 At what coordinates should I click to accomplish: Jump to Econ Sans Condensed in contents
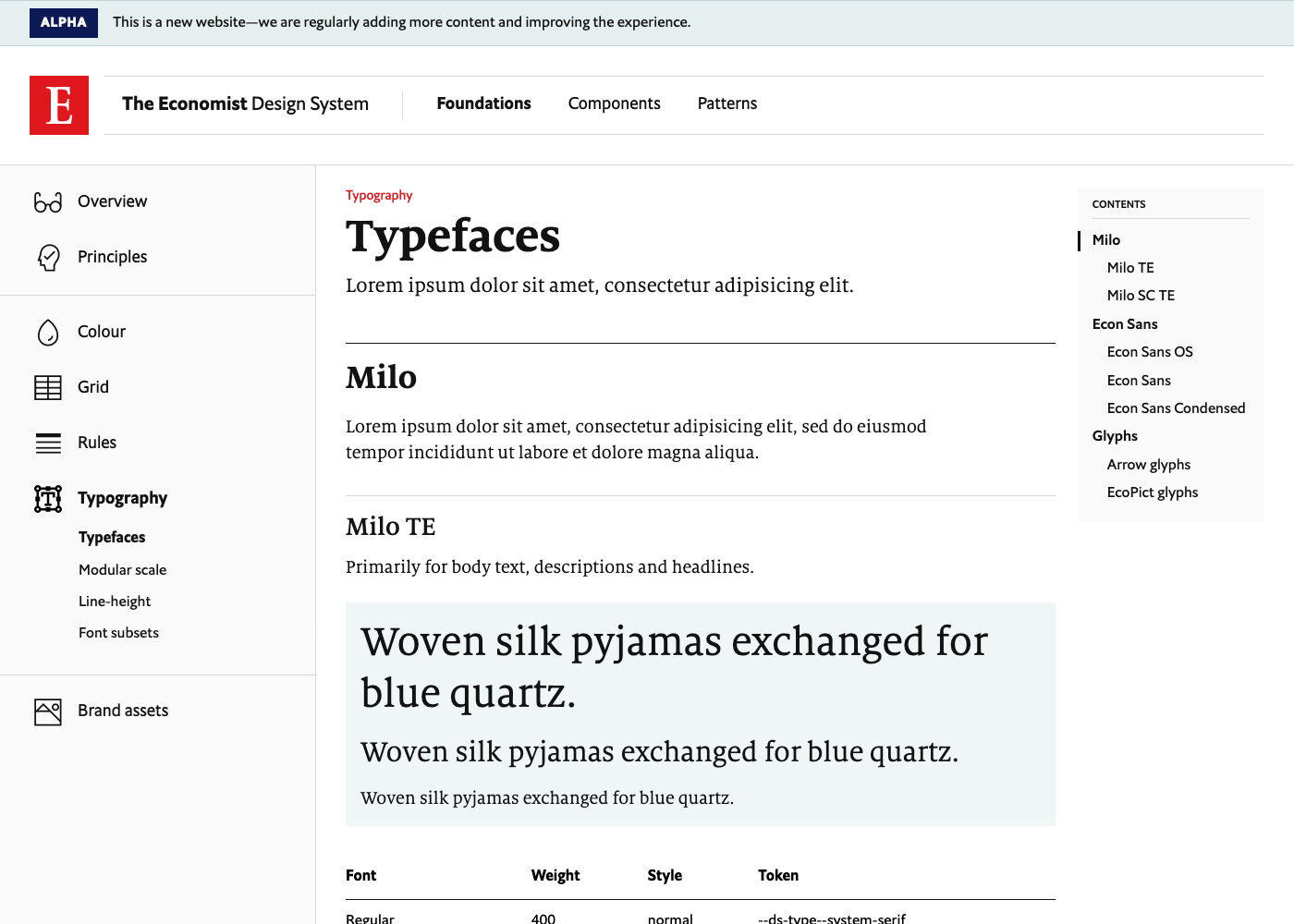tap(1176, 408)
